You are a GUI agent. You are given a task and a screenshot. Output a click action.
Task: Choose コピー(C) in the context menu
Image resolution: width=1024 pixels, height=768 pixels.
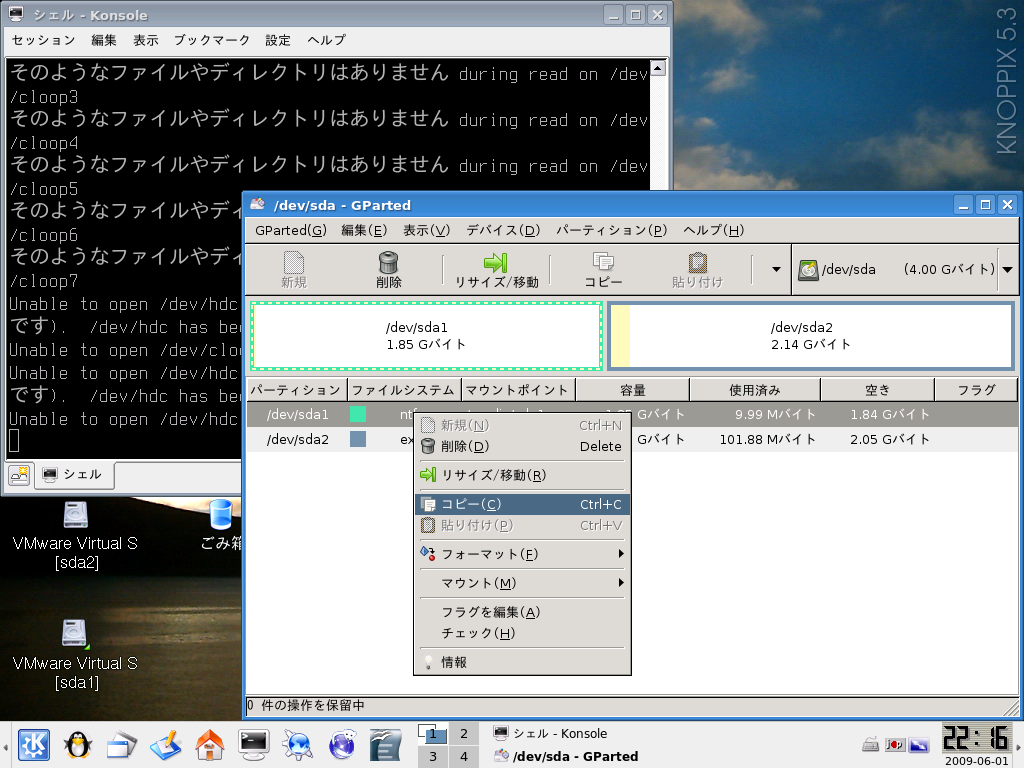pyautogui.click(x=522, y=504)
